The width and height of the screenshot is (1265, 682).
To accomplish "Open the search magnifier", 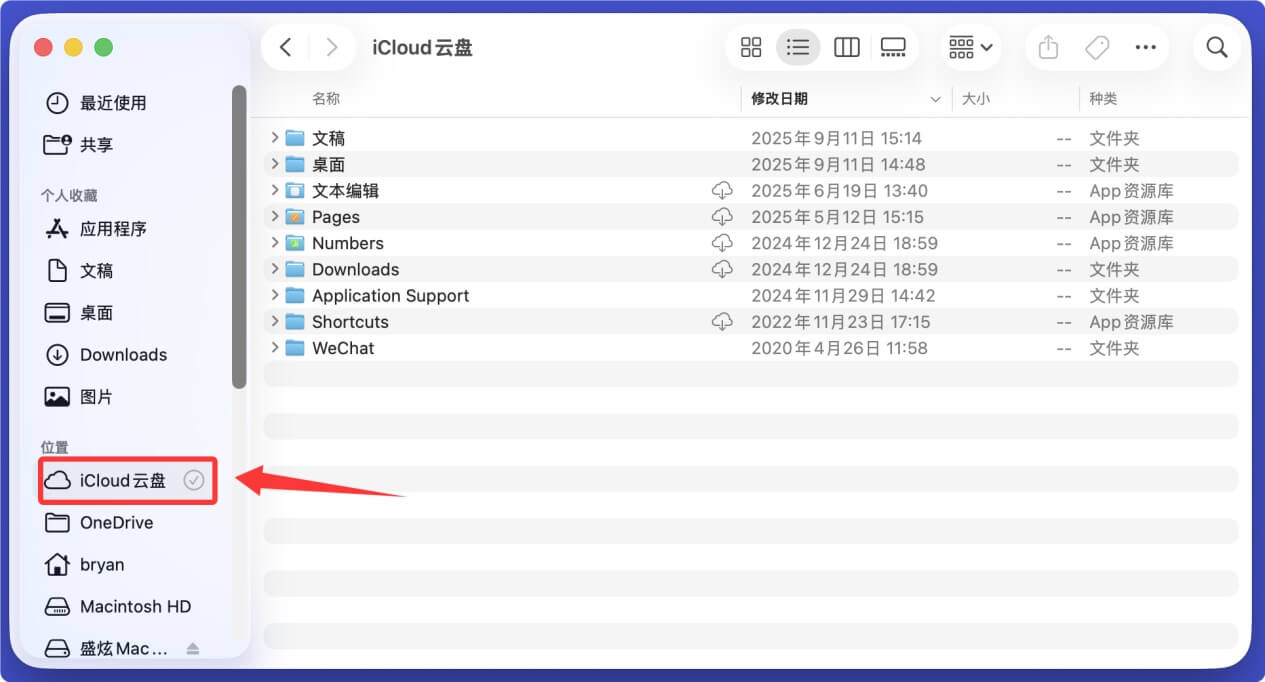I will 1216,47.
